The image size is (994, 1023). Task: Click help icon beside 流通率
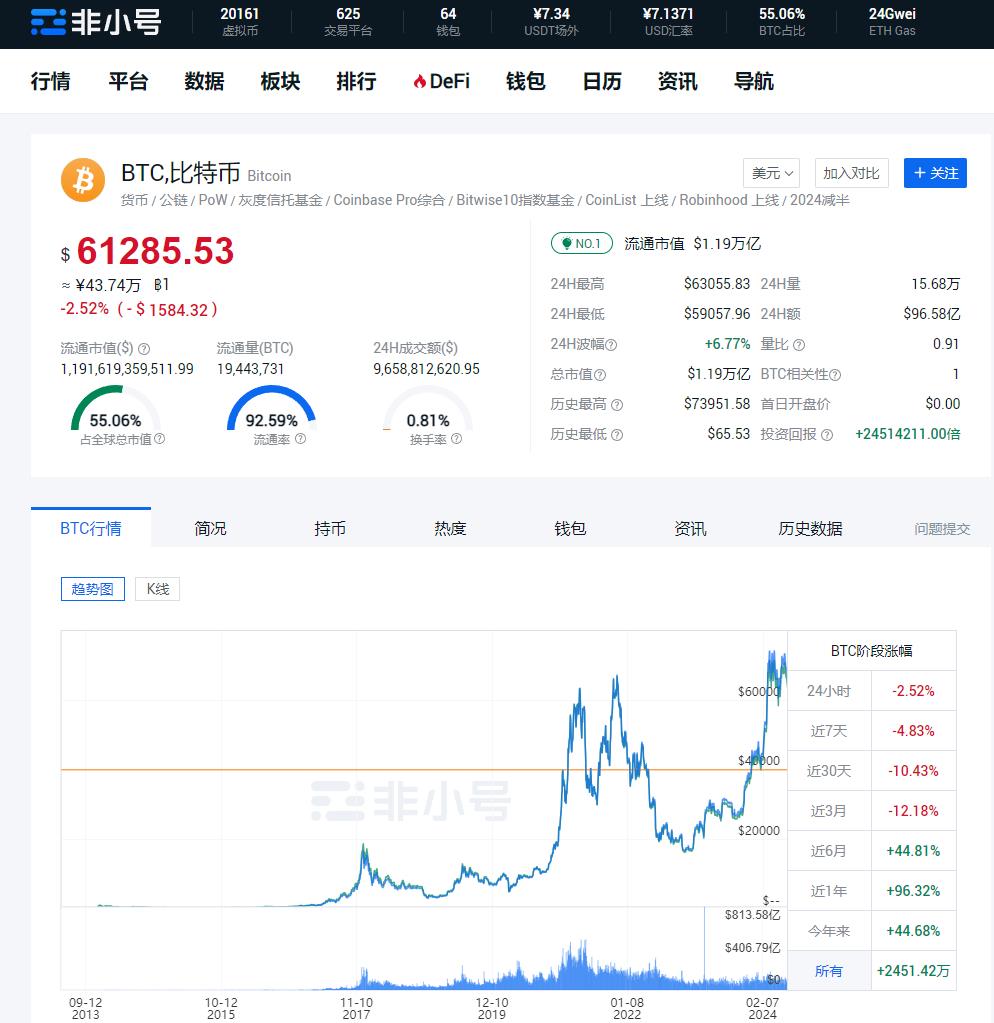coord(300,439)
